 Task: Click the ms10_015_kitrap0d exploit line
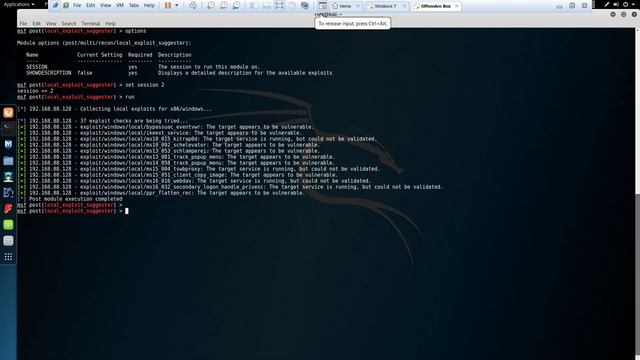pyautogui.click(x=197, y=139)
